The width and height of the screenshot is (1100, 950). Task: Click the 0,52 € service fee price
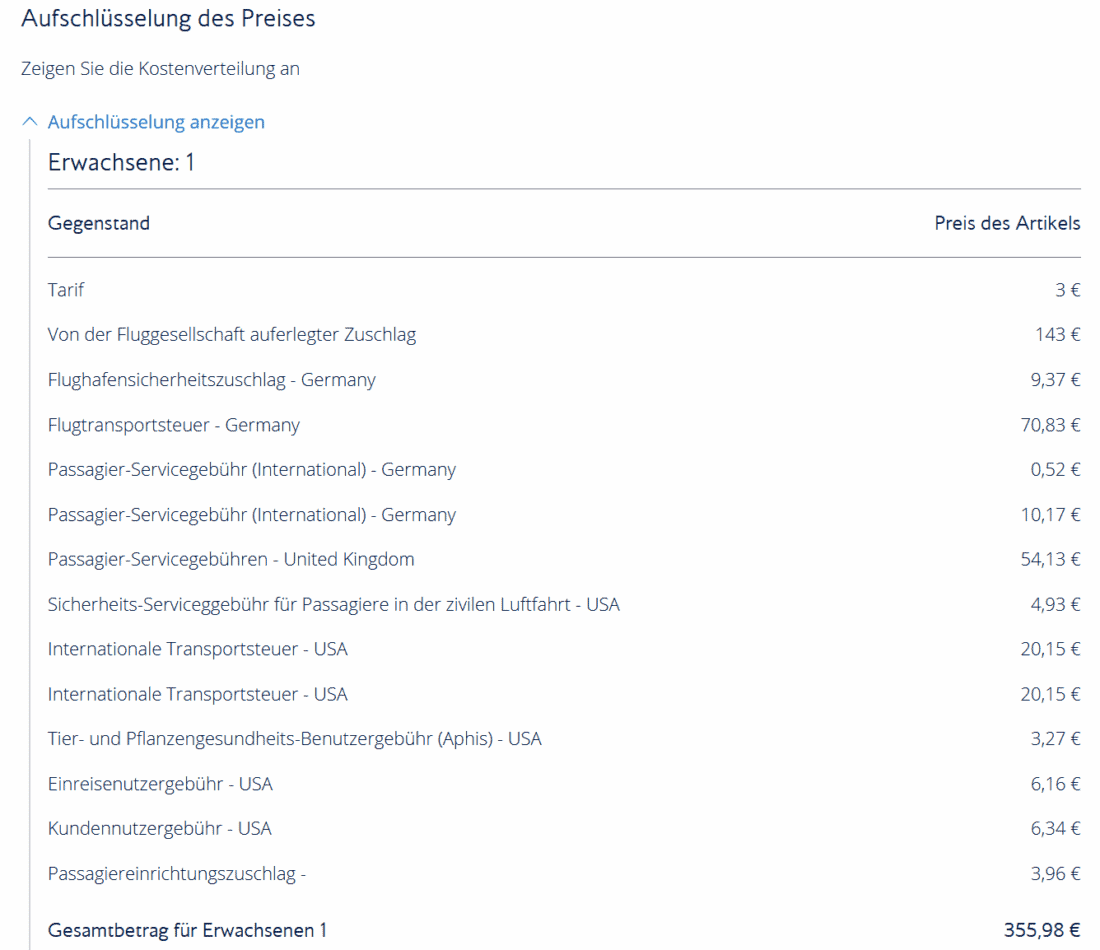coord(1055,470)
